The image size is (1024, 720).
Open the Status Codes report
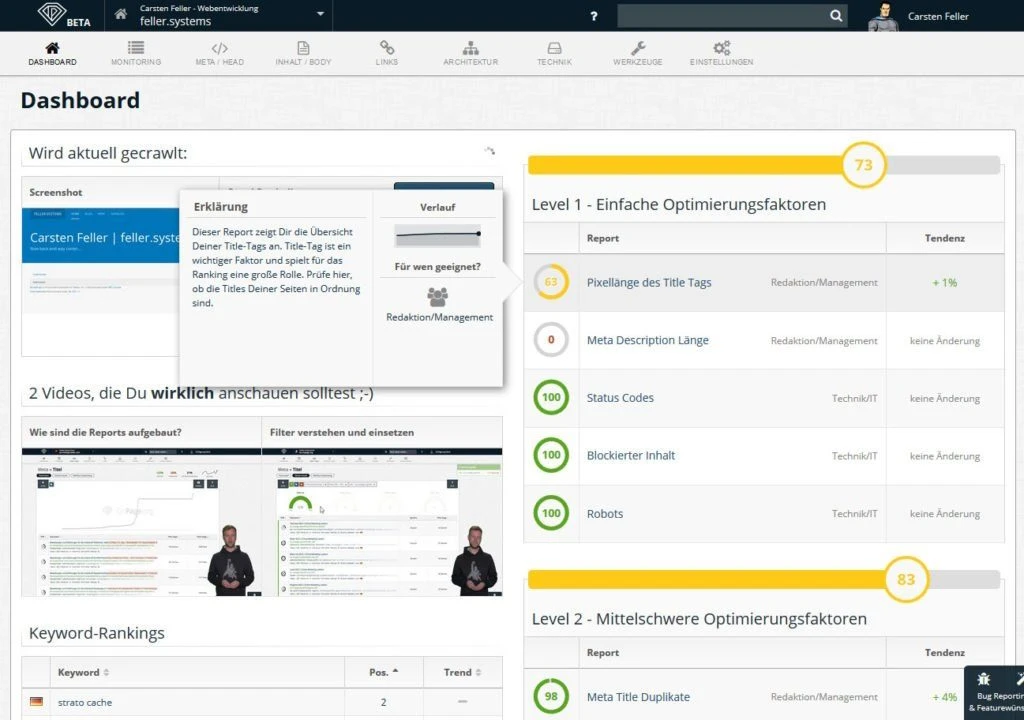[620, 397]
